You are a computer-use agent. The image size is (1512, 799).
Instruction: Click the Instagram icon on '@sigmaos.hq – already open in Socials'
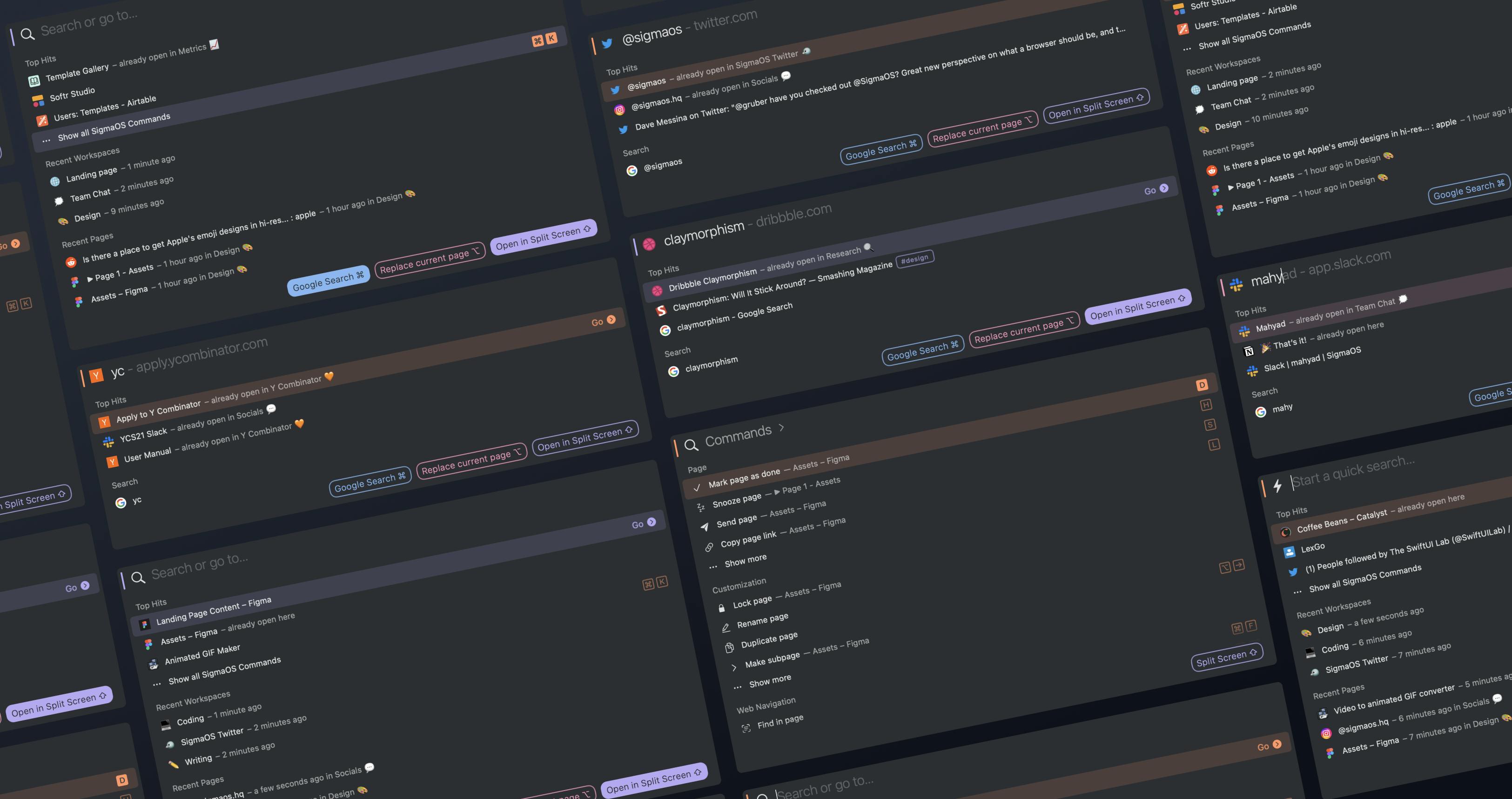(619, 110)
